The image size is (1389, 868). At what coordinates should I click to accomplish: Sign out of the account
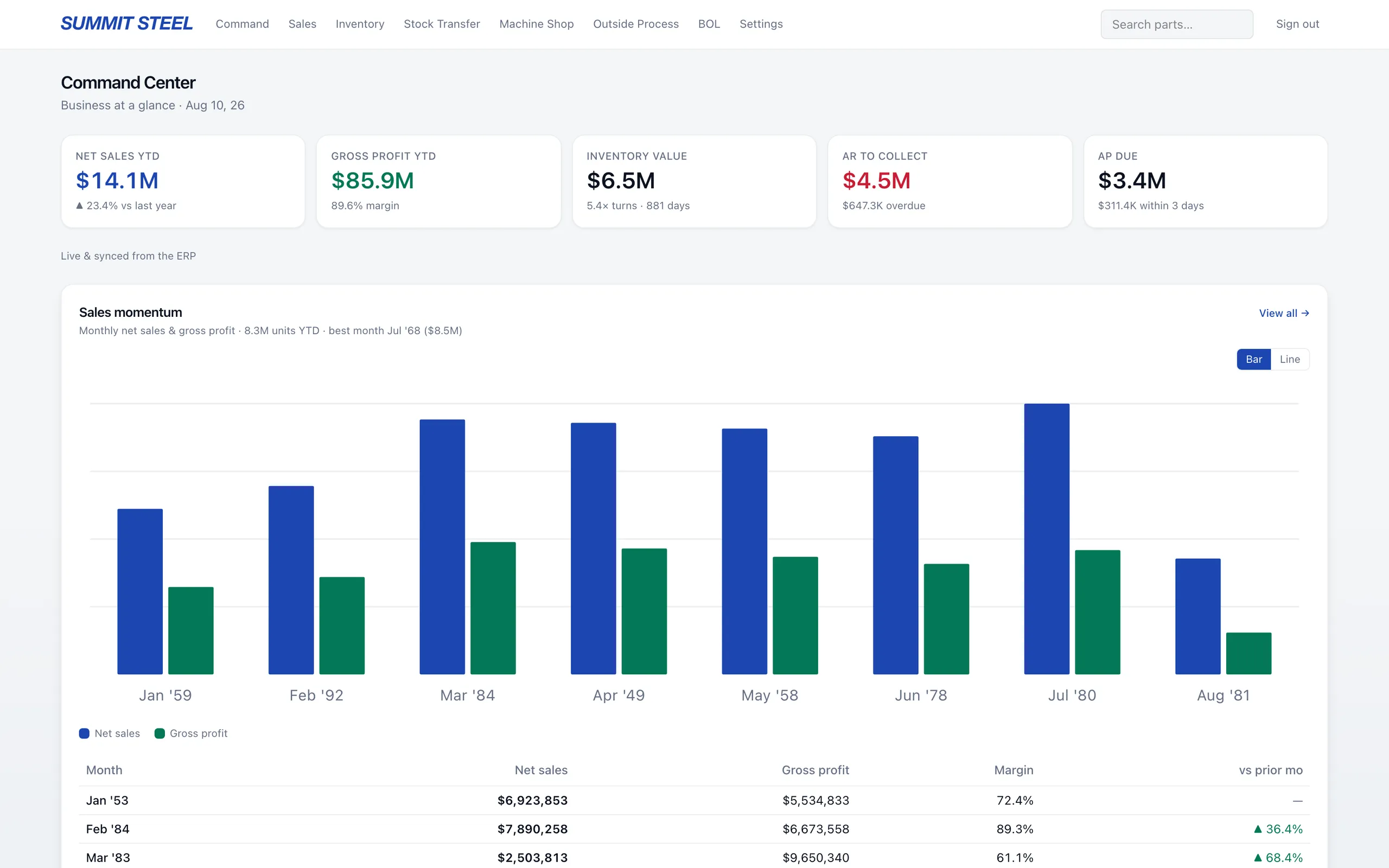[x=1297, y=24]
